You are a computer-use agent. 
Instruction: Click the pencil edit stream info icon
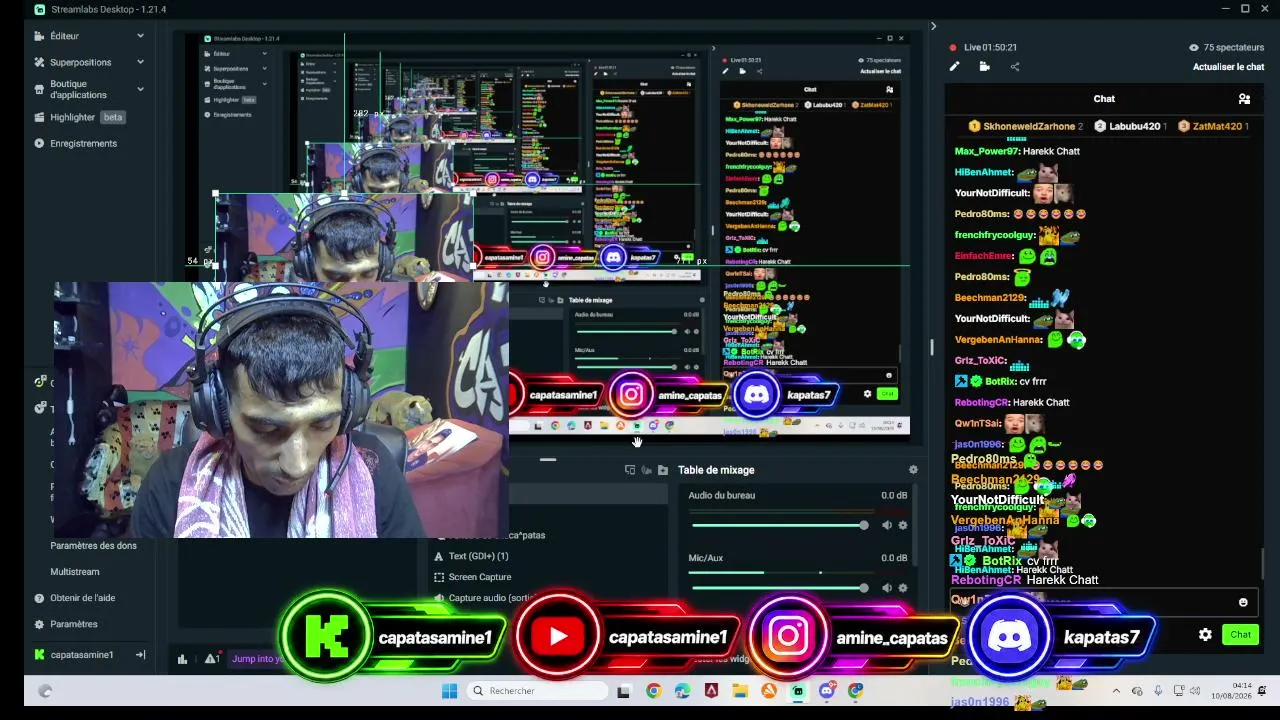point(954,67)
